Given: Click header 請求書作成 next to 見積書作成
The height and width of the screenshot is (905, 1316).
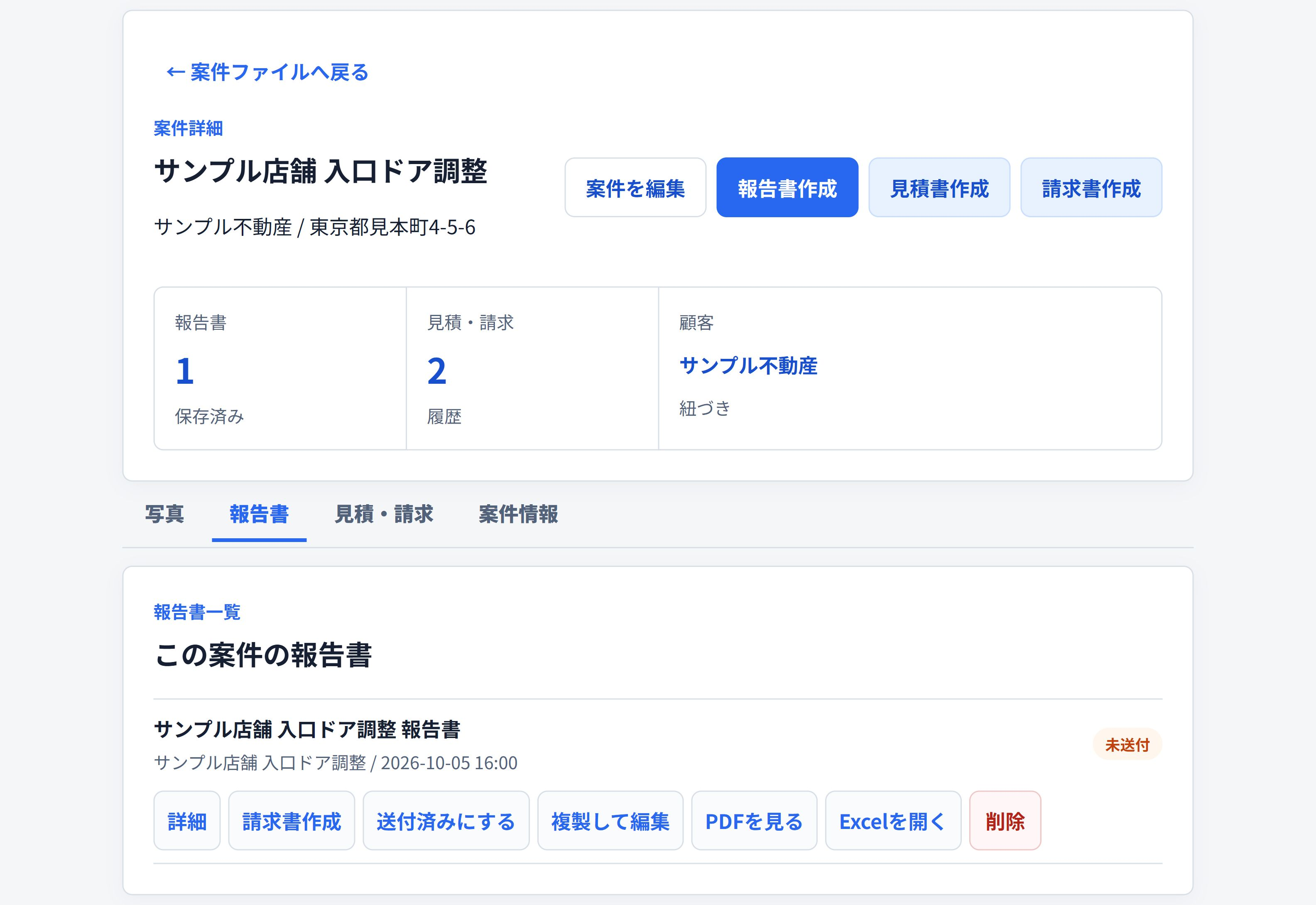Looking at the screenshot, I should [x=1091, y=188].
